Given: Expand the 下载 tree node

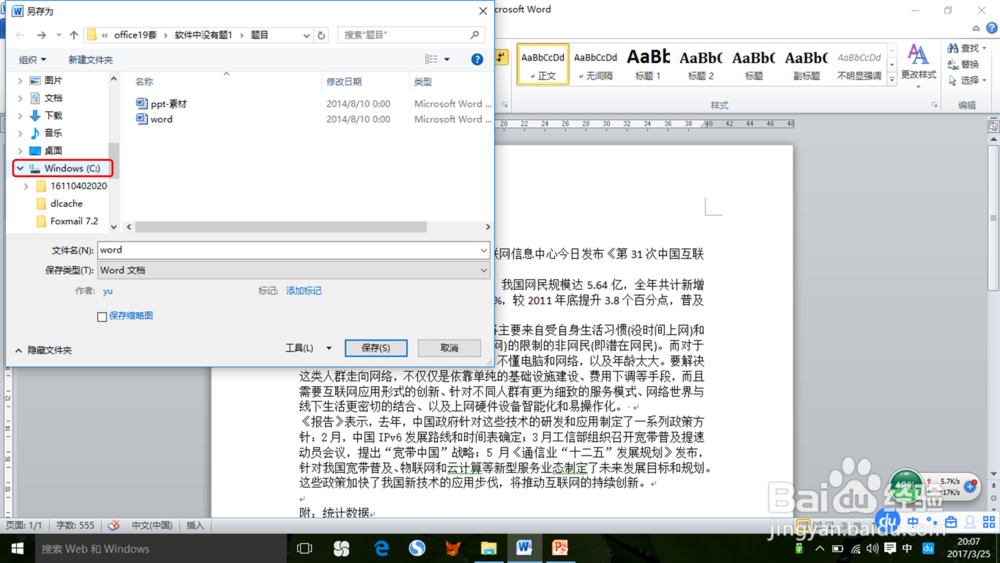Looking at the screenshot, I should pos(20,115).
